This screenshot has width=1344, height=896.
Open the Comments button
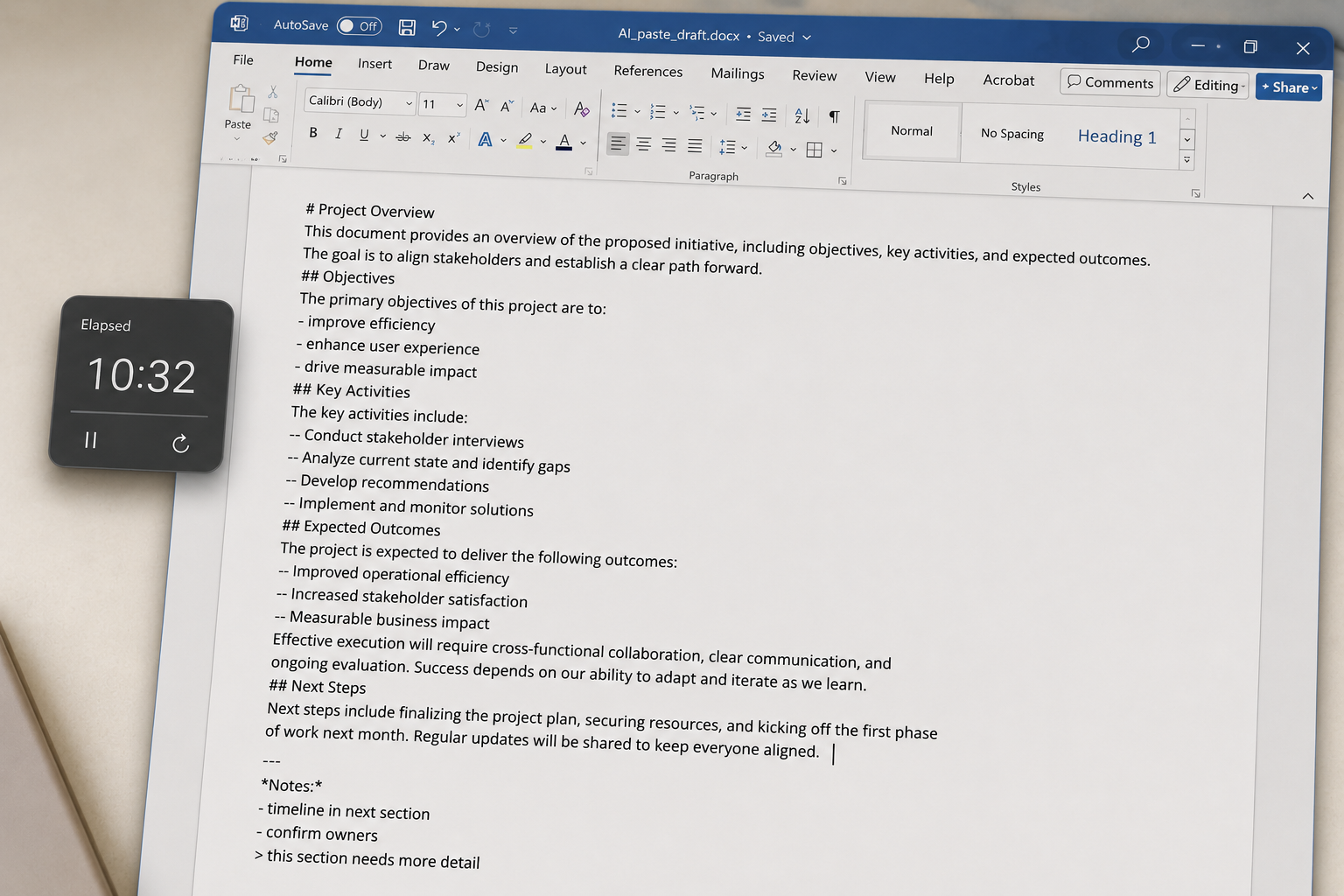[x=1110, y=82]
